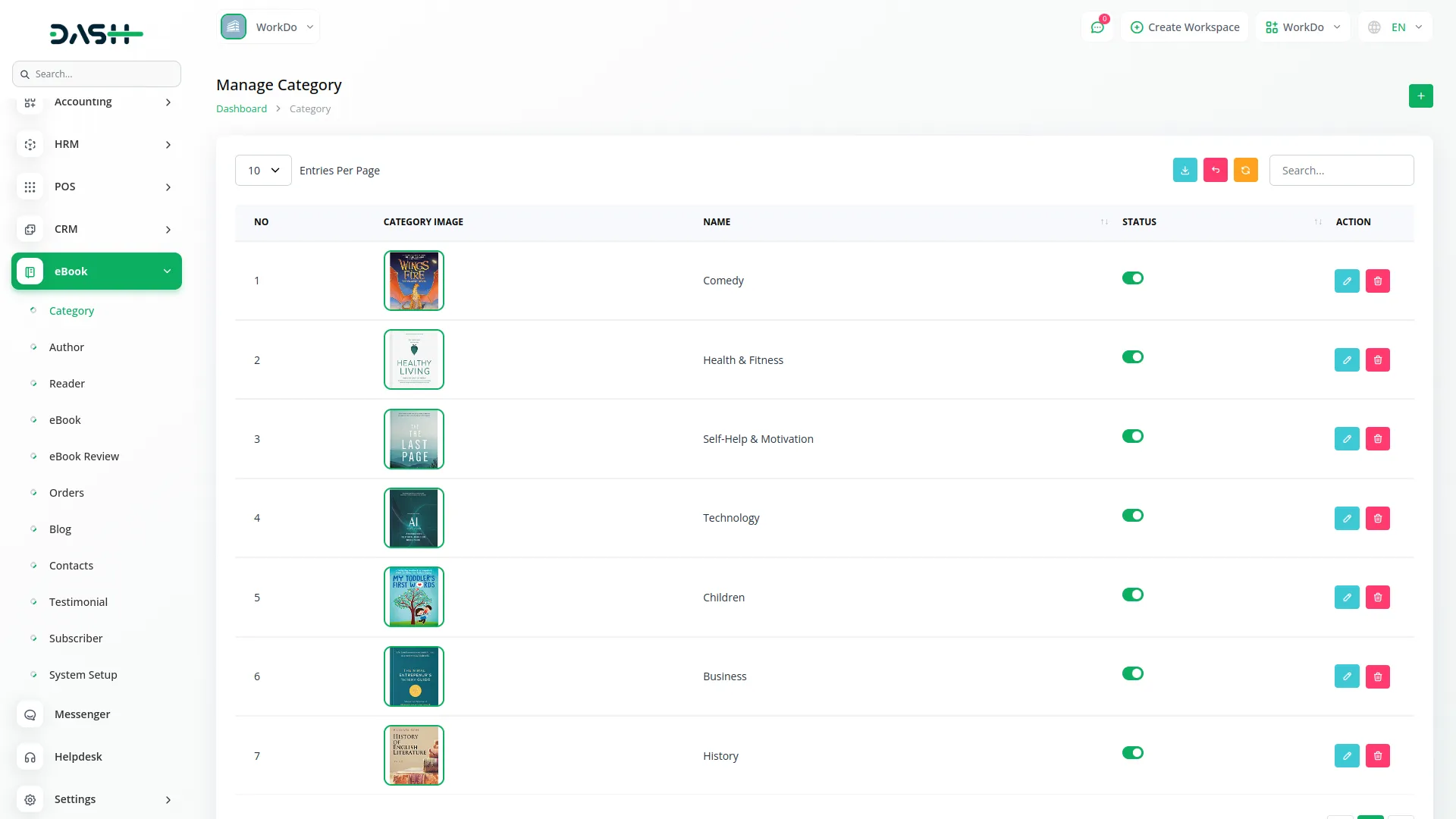Open the chat notifications icon
The height and width of the screenshot is (819, 1456).
coord(1097,27)
